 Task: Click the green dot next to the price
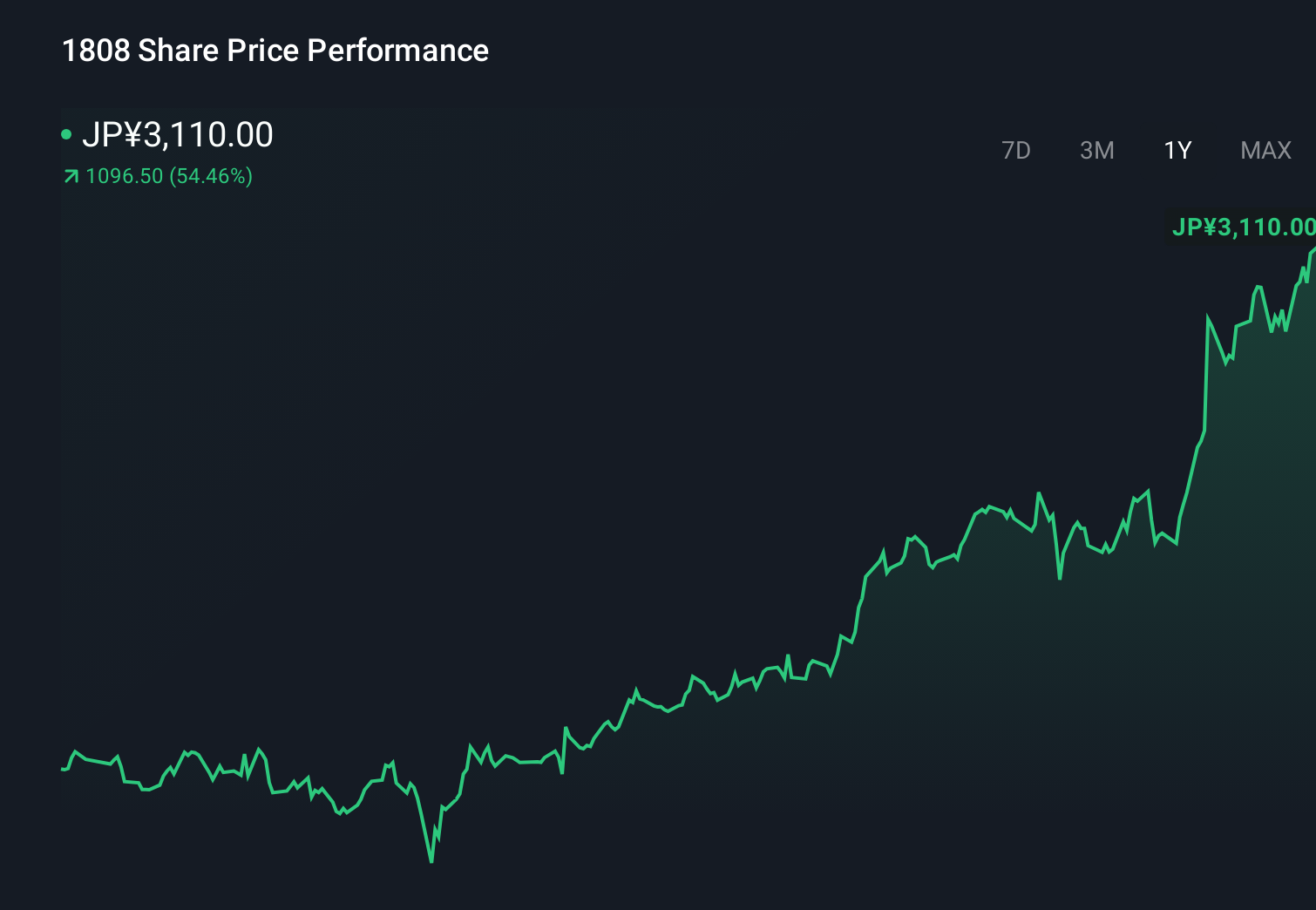tap(67, 135)
